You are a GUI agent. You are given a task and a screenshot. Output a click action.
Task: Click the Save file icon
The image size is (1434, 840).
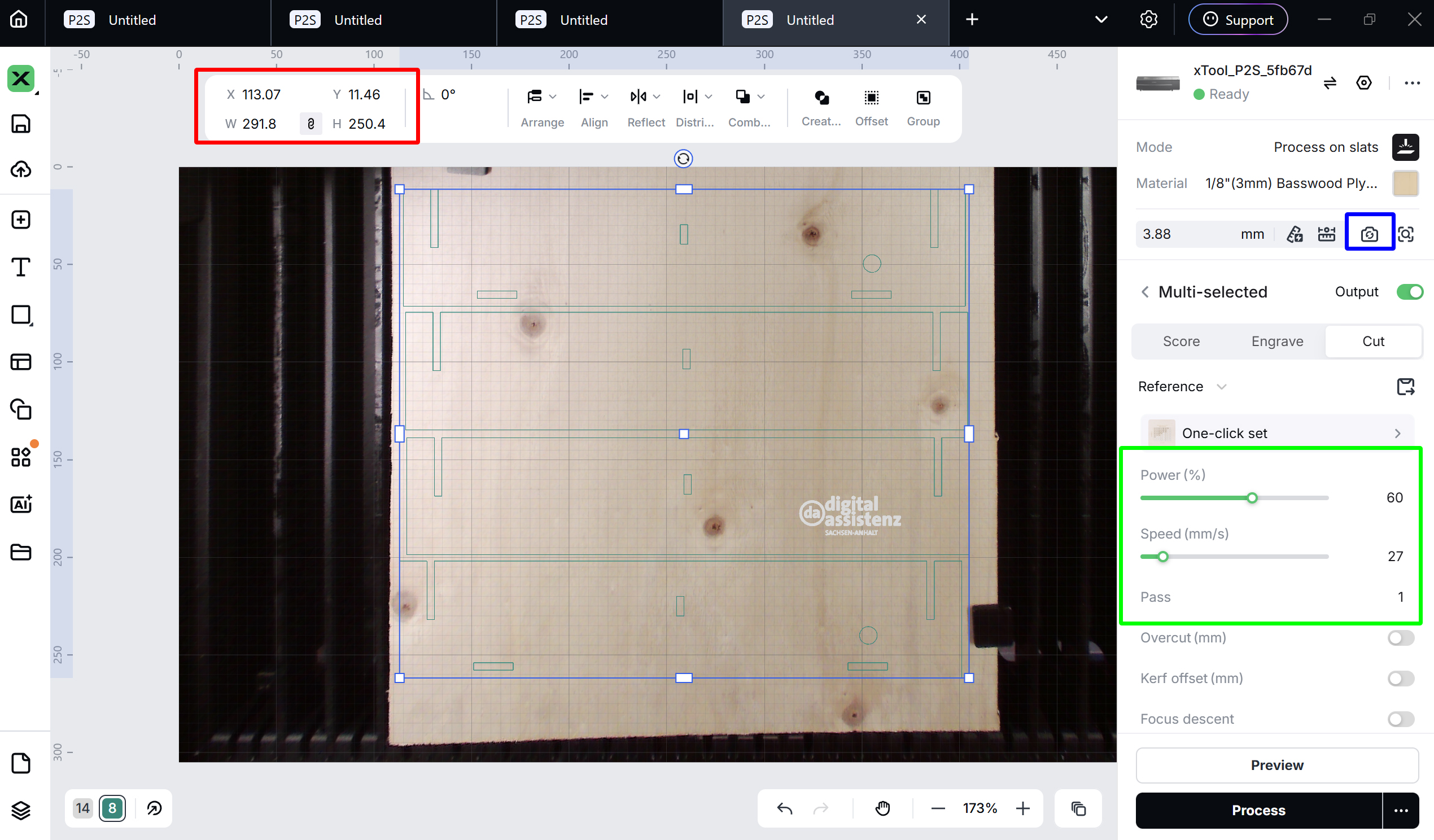coord(21,124)
